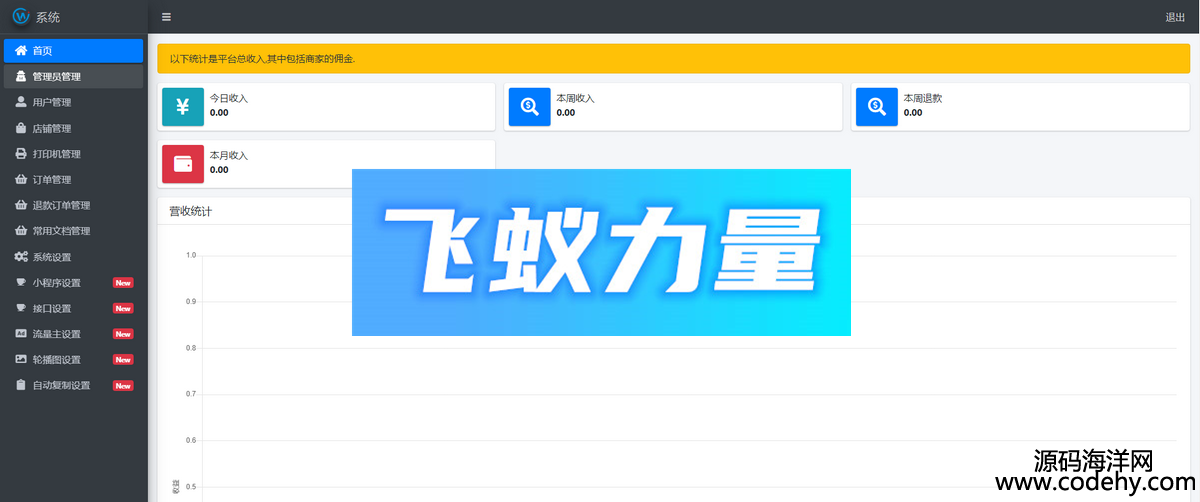Click the blue magnifier icon for 本周收入
Screen dimensions: 1200x502
click(530, 106)
